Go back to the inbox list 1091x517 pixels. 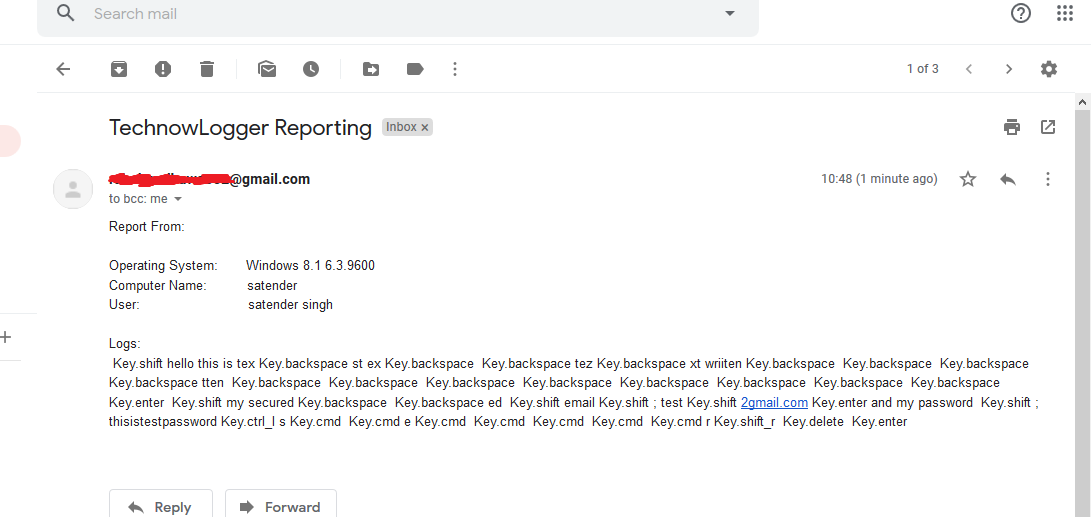(x=63, y=69)
